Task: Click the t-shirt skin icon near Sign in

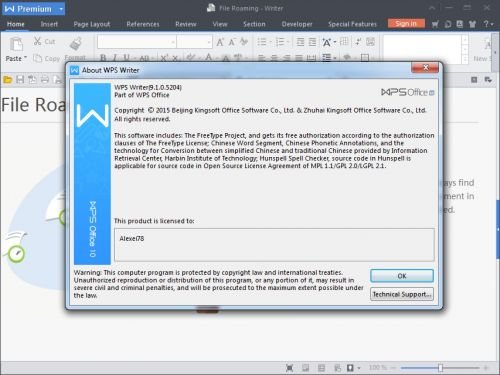Action: 472,24
